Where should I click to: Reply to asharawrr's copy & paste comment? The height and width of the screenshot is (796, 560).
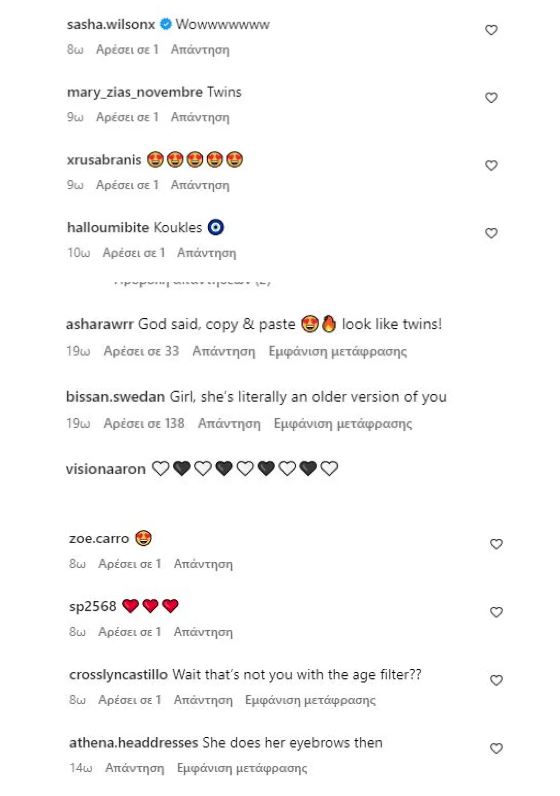[x=223, y=351]
